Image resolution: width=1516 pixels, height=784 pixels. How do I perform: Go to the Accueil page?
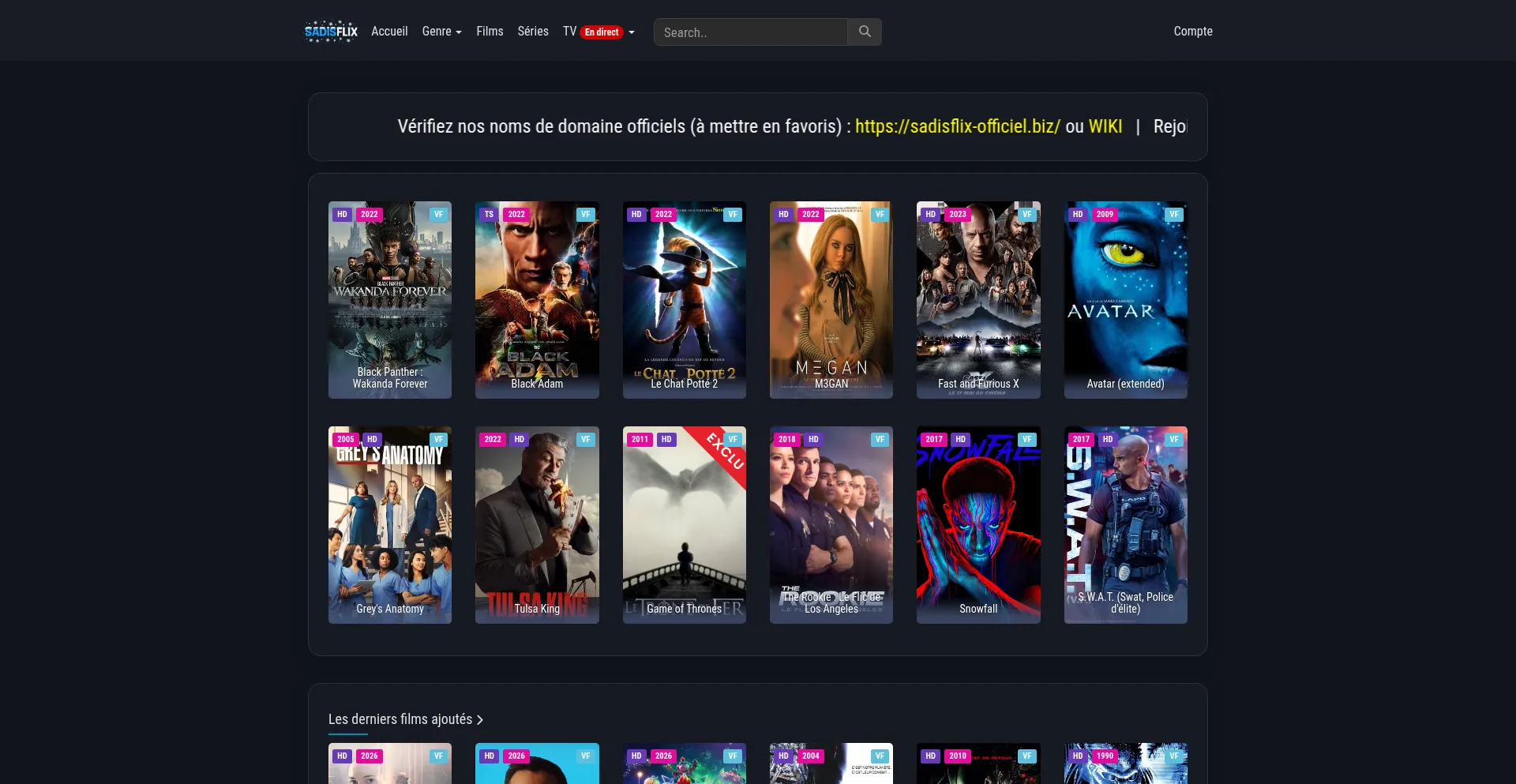pos(389,32)
